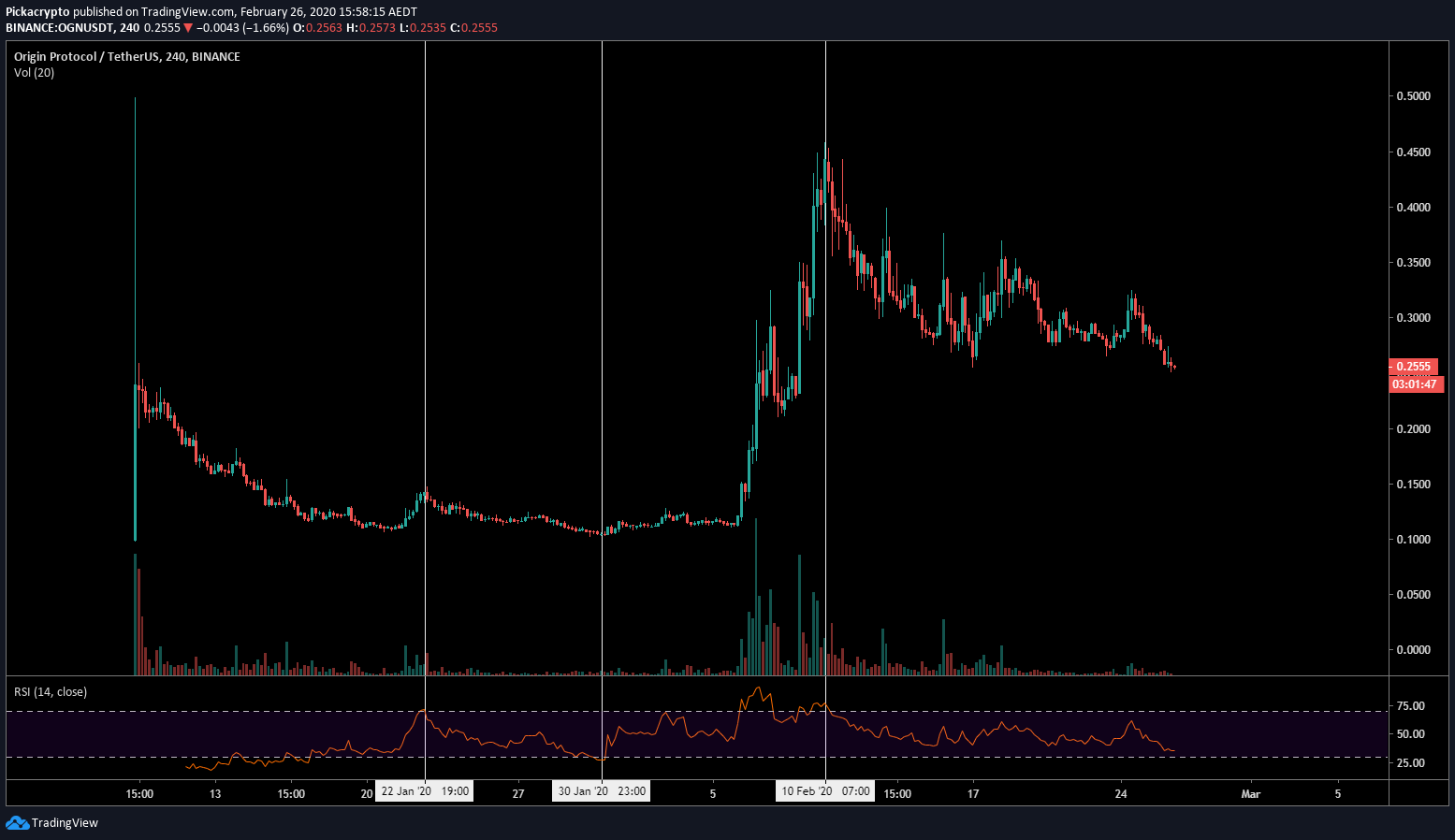
Task: Click the RSI 25.00 scale label
Action: [x=1411, y=763]
